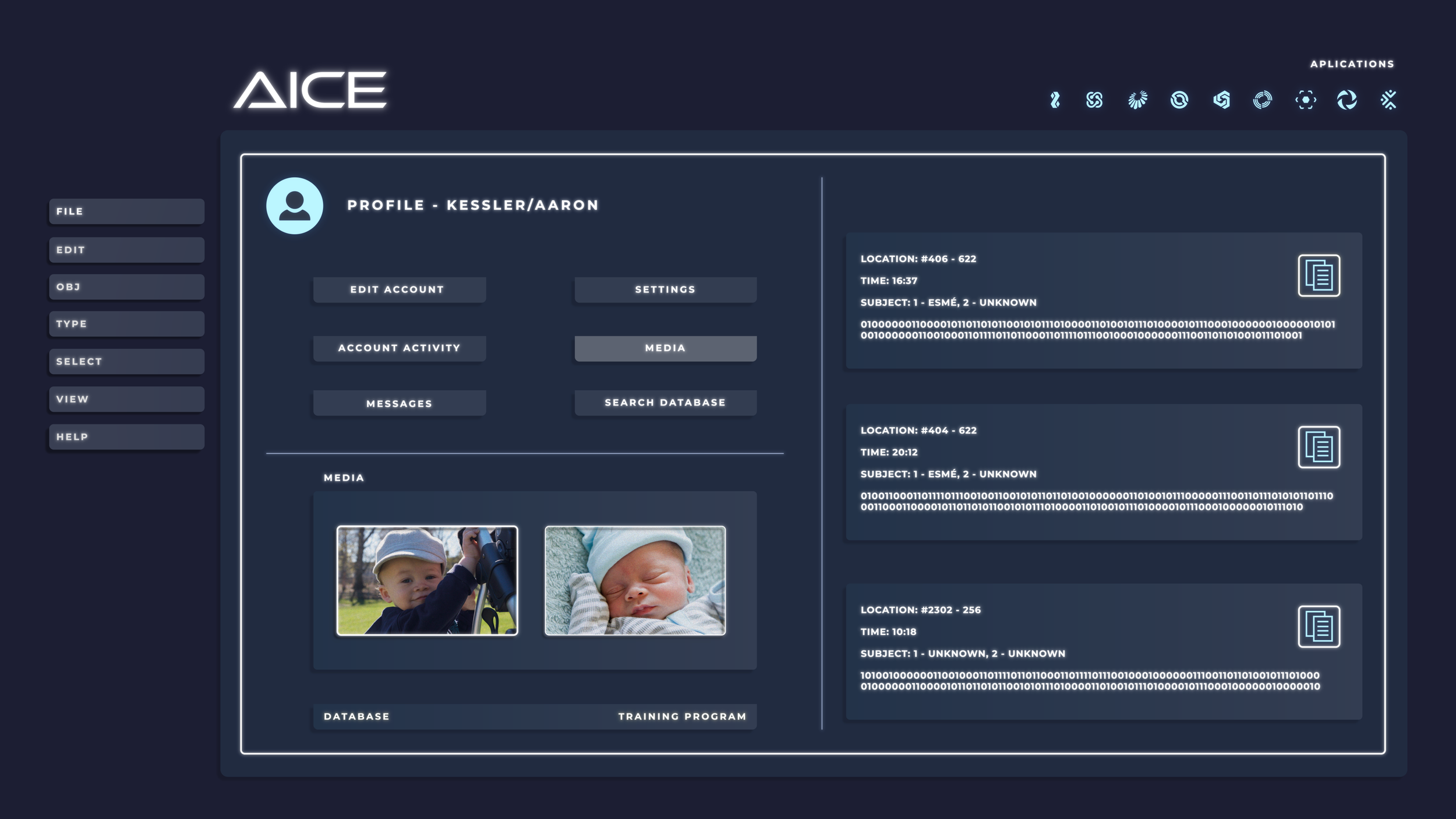Viewport: 1456px width, 819px height.
Task: Open the concentric rings application icon
Action: point(1262,100)
